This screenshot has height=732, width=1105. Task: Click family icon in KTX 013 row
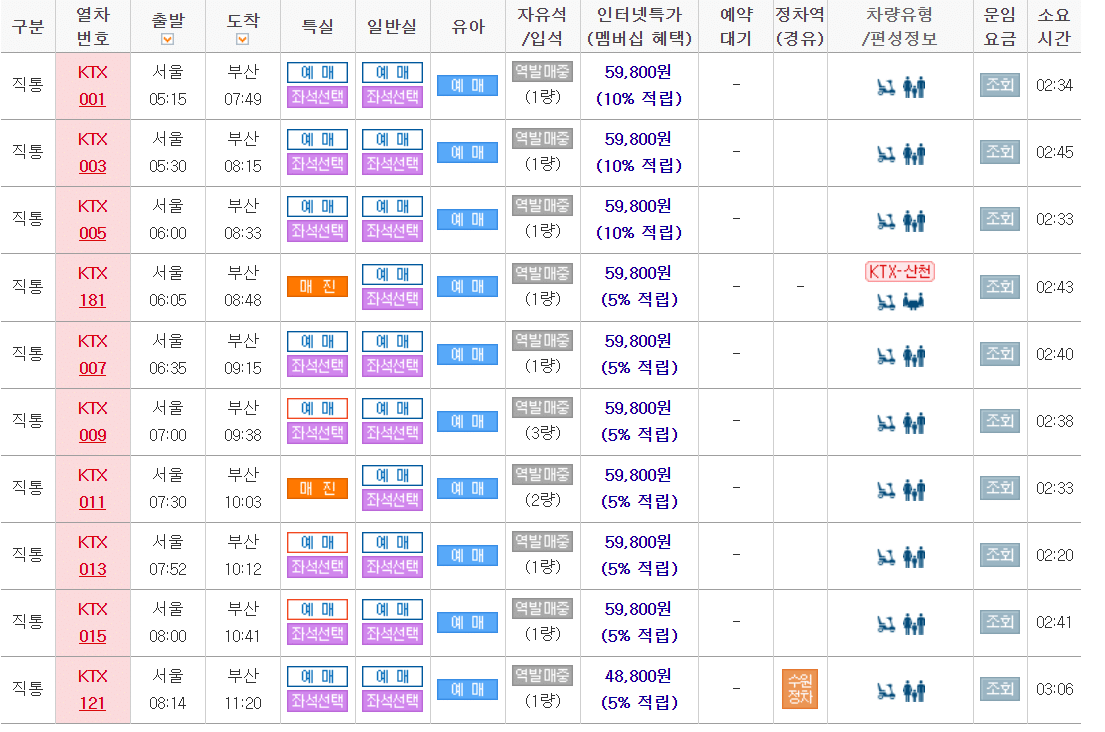(914, 557)
